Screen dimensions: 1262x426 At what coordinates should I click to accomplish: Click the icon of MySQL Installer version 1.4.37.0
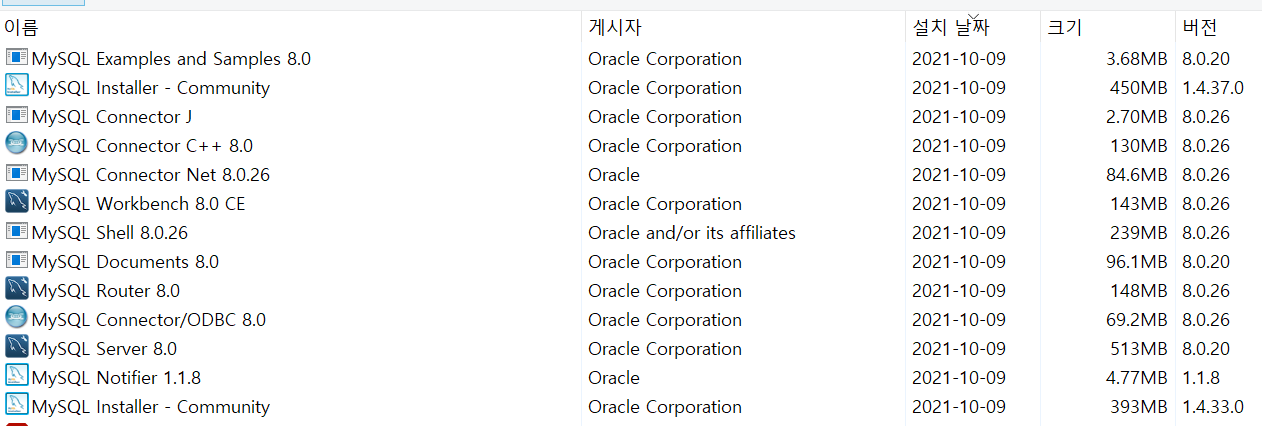coord(17,87)
